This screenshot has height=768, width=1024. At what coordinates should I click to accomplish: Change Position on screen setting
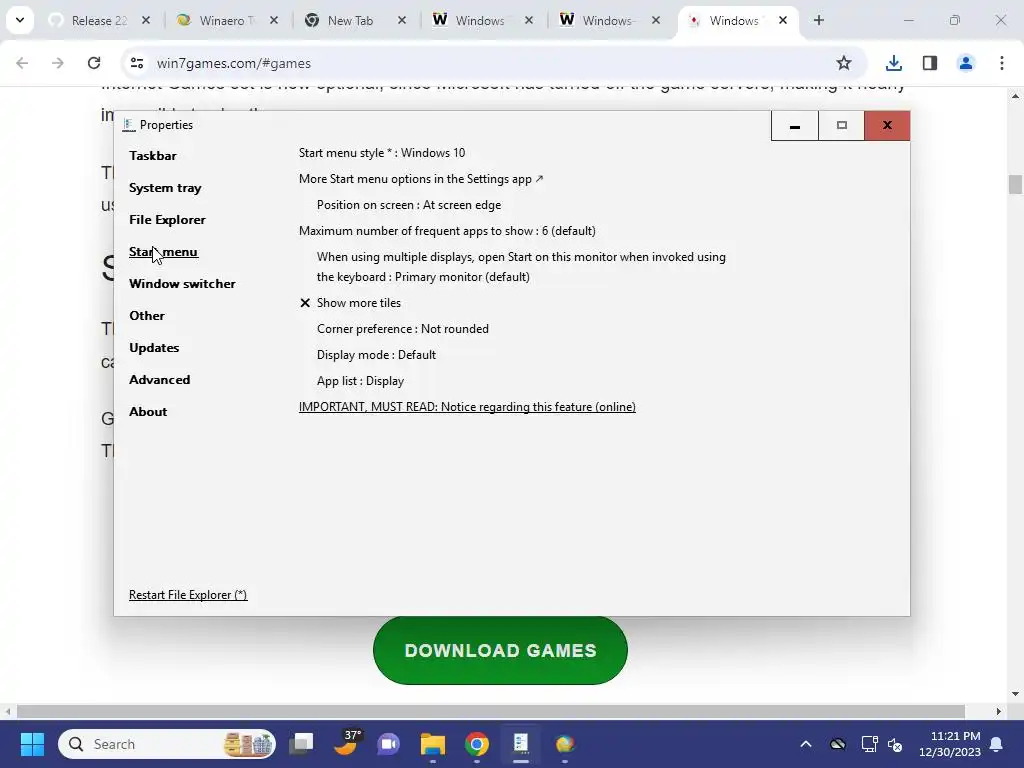[409, 205]
